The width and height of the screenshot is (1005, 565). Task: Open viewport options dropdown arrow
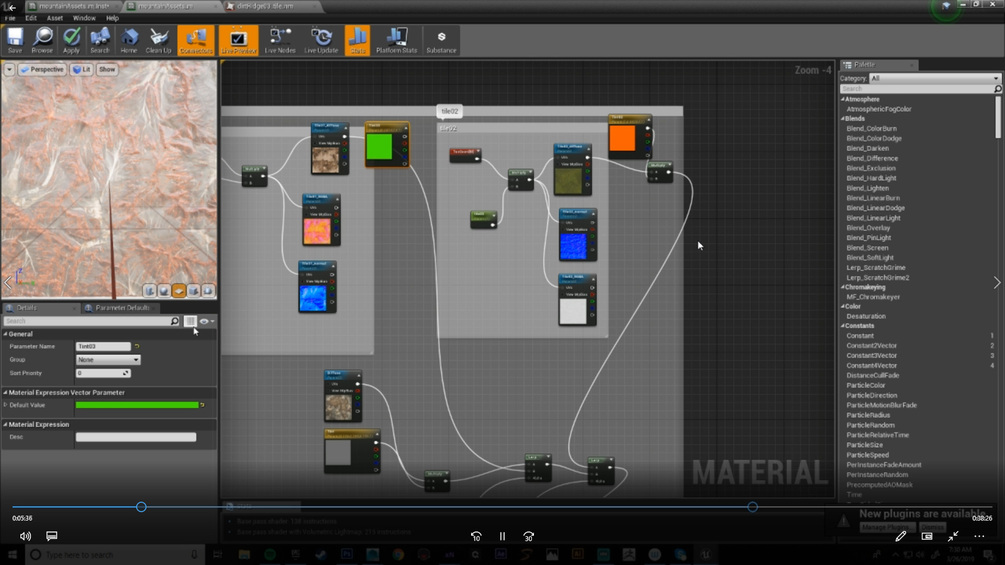point(9,69)
